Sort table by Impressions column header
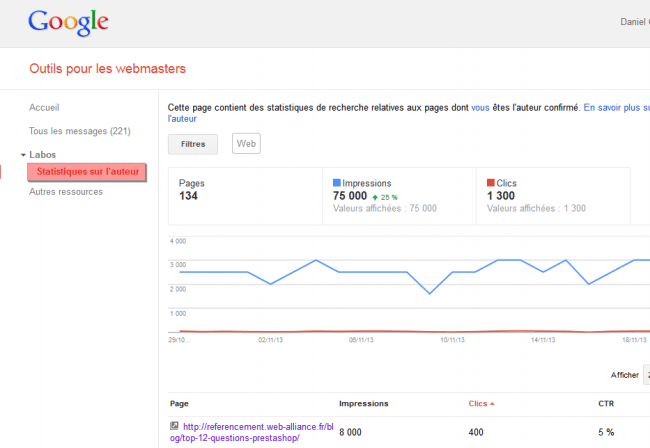The width and height of the screenshot is (650, 448). [371, 404]
